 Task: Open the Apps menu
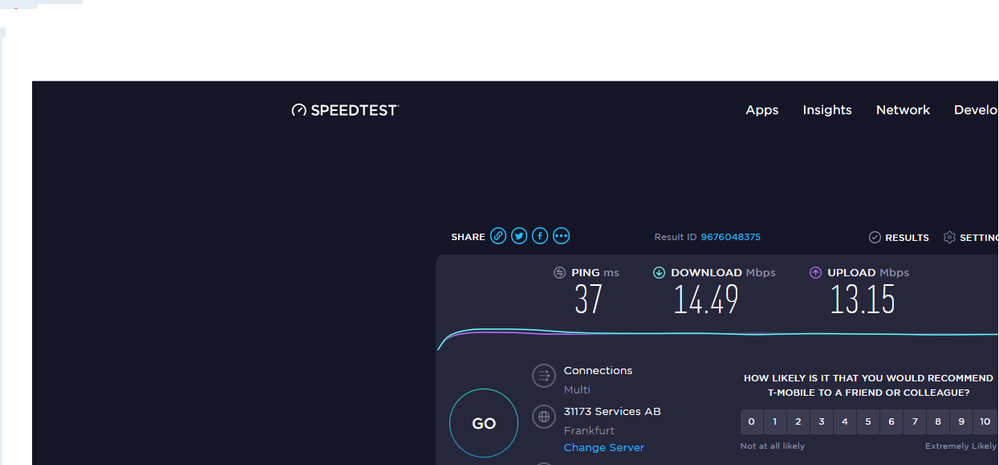coord(762,110)
